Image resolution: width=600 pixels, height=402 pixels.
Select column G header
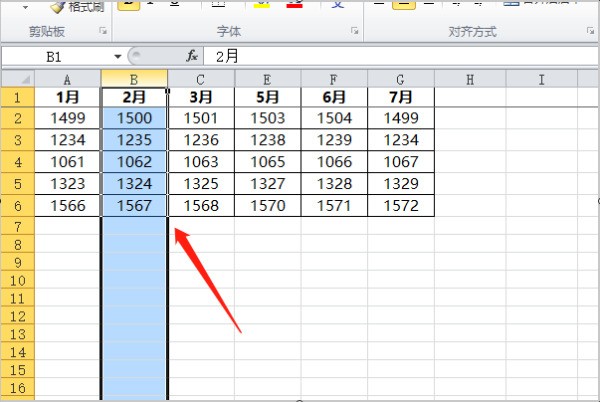(x=401, y=80)
